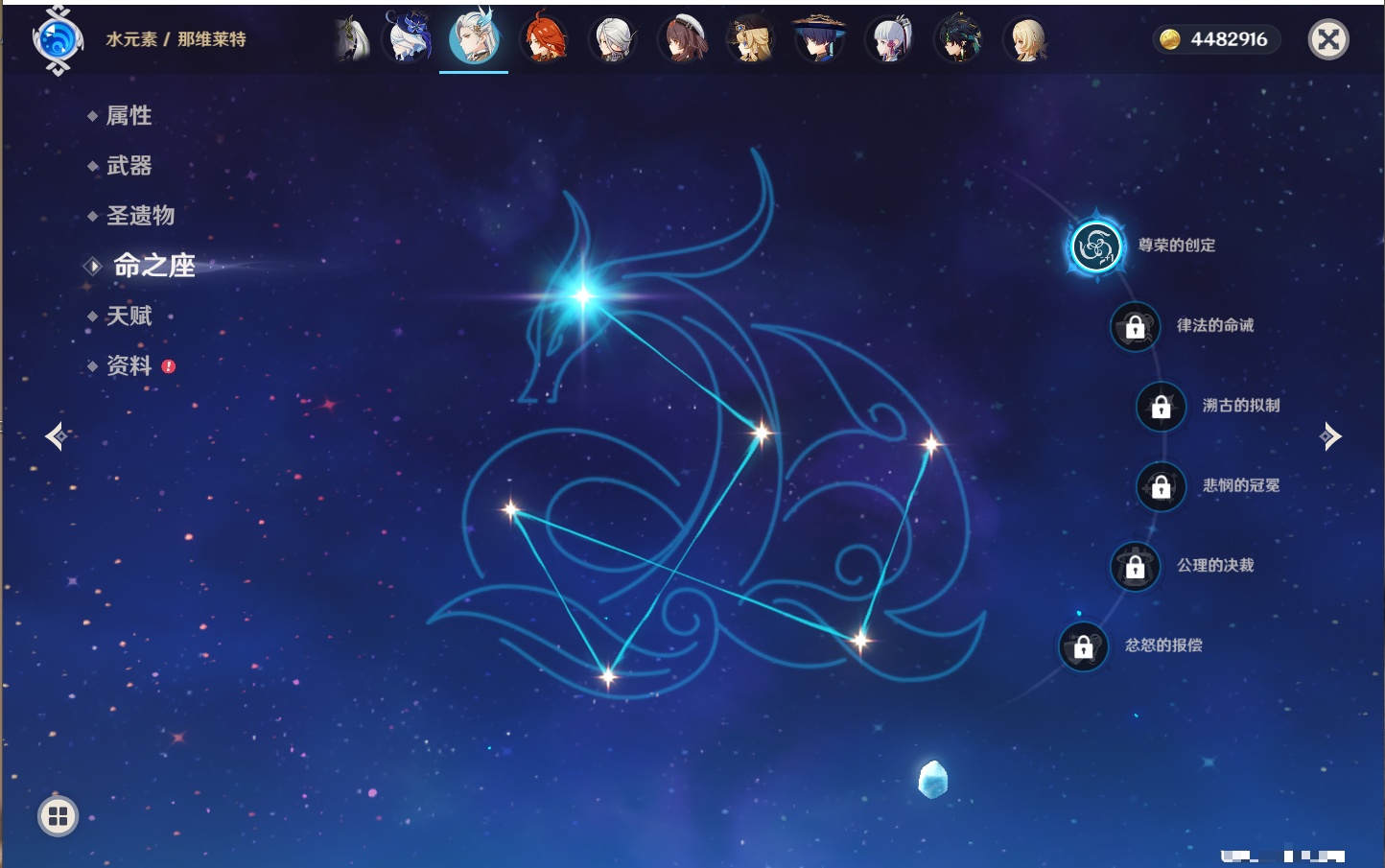The image size is (1385, 868).
Task: Select the portrait with the blue flower hat
Action: tap(408, 38)
